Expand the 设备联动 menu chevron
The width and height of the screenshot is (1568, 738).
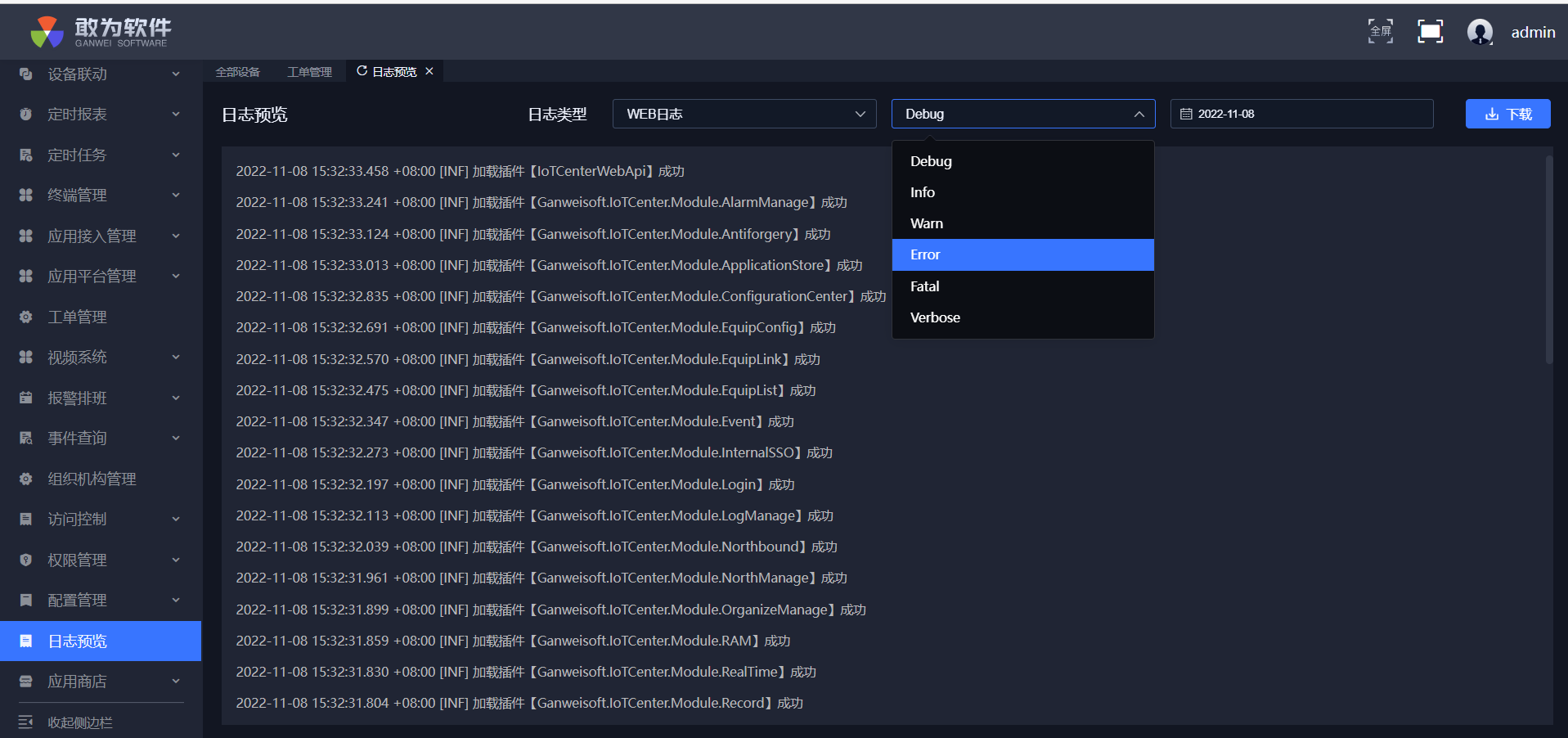[176, 74]
